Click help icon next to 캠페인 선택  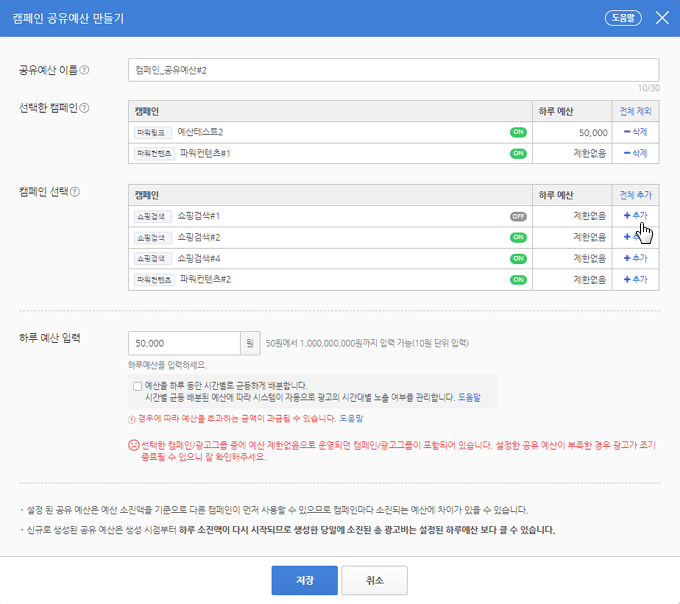tap(75, 191)
